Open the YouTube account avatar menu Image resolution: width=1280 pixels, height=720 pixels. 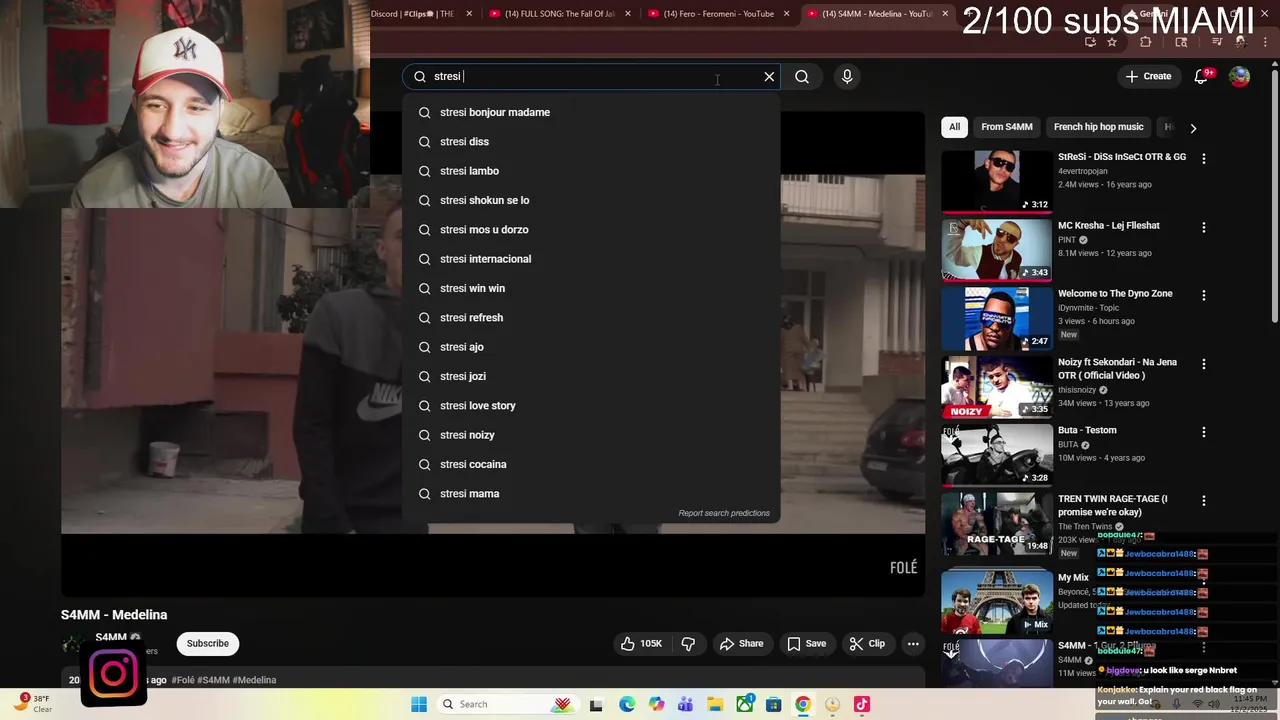click(1240, 76)
